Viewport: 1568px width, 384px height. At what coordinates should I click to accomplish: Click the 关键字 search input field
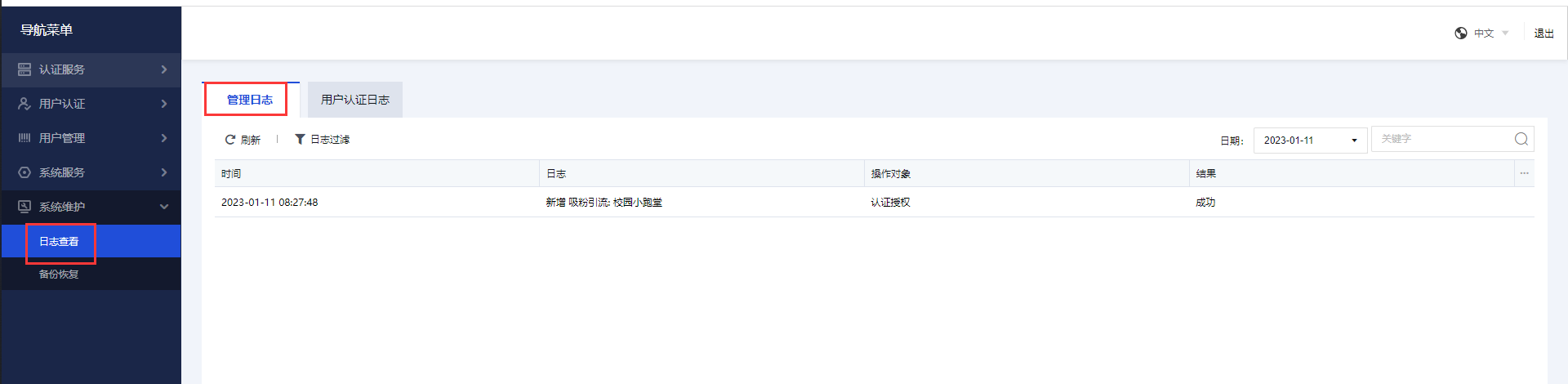click(1441, 139)
